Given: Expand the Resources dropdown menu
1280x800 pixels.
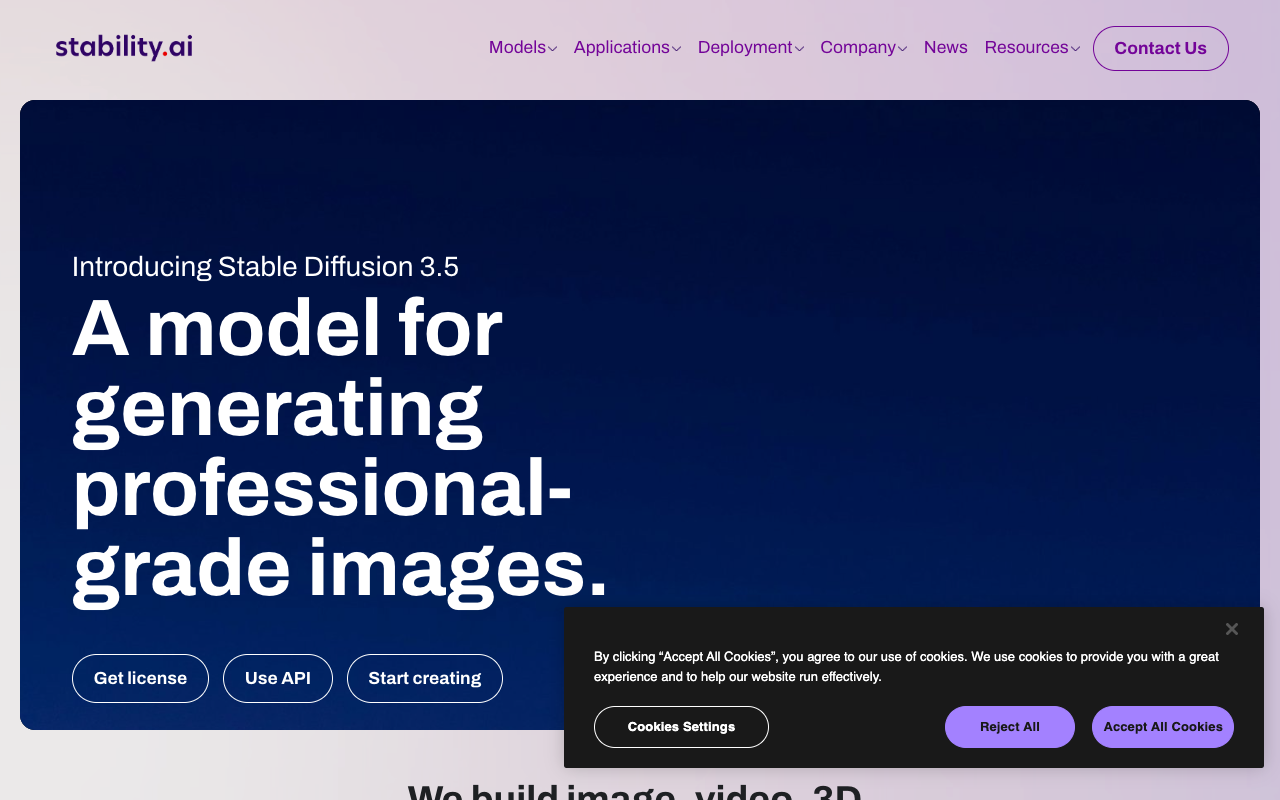Looking at the screenshot, I should [1032, 47].
